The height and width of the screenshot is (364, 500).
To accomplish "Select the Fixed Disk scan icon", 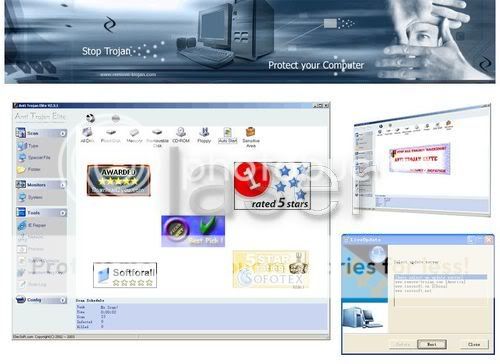I will (x=111, y=133).
